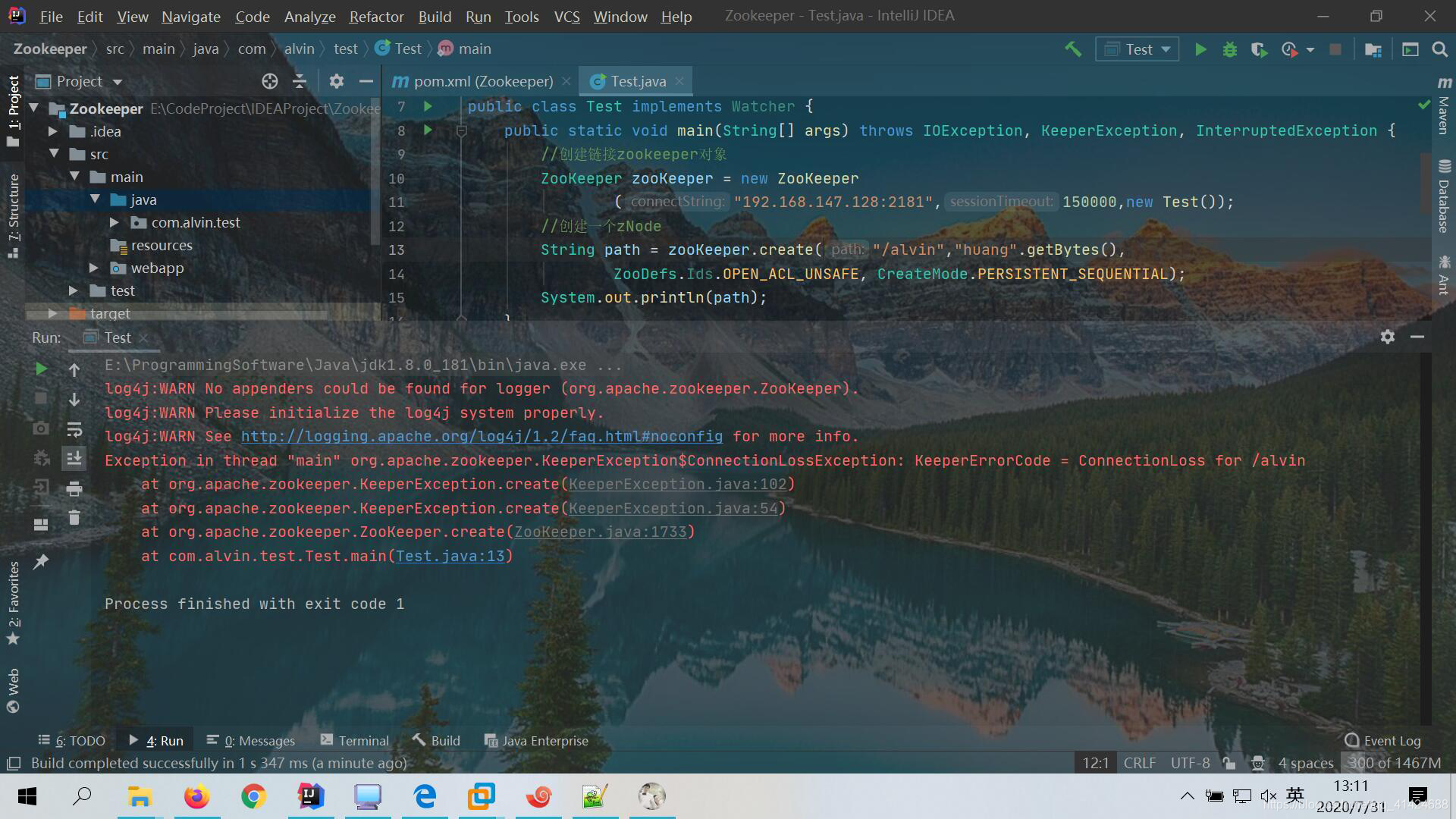
Task: Toggle scroll to end in Run console
Action: (74, 458)
